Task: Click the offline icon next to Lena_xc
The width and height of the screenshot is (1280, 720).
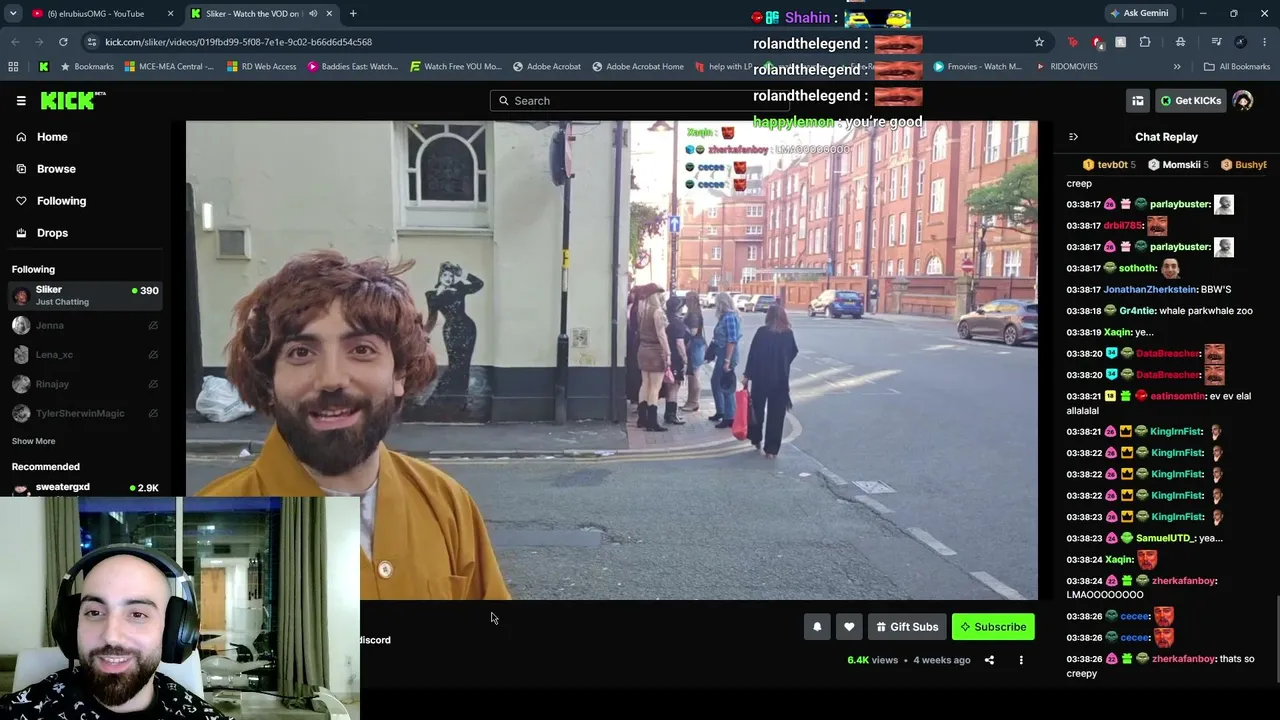Action: (x=153, y=354)
